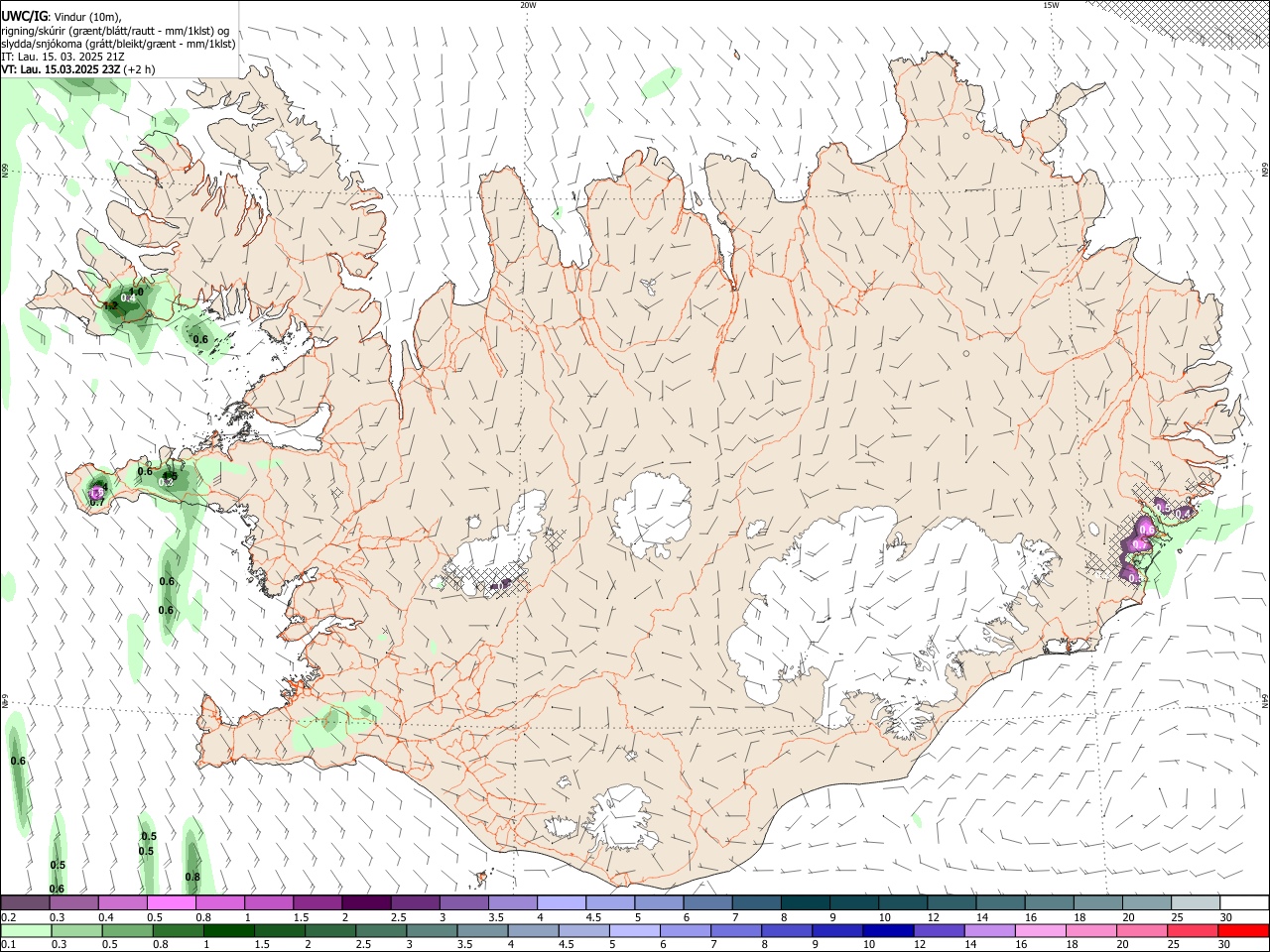Select the bright red lower swatch starting at 30
This screenshot has width=1270, height=952.
1242,931
